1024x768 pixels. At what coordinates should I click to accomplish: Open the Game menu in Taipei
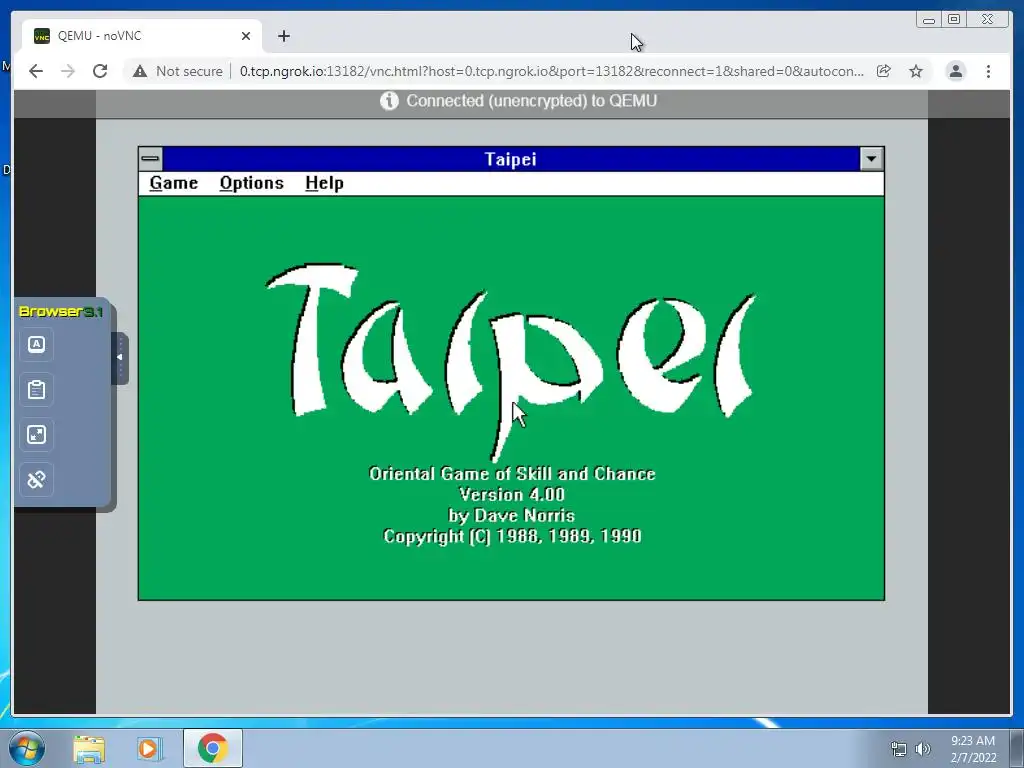coord(174,183)
